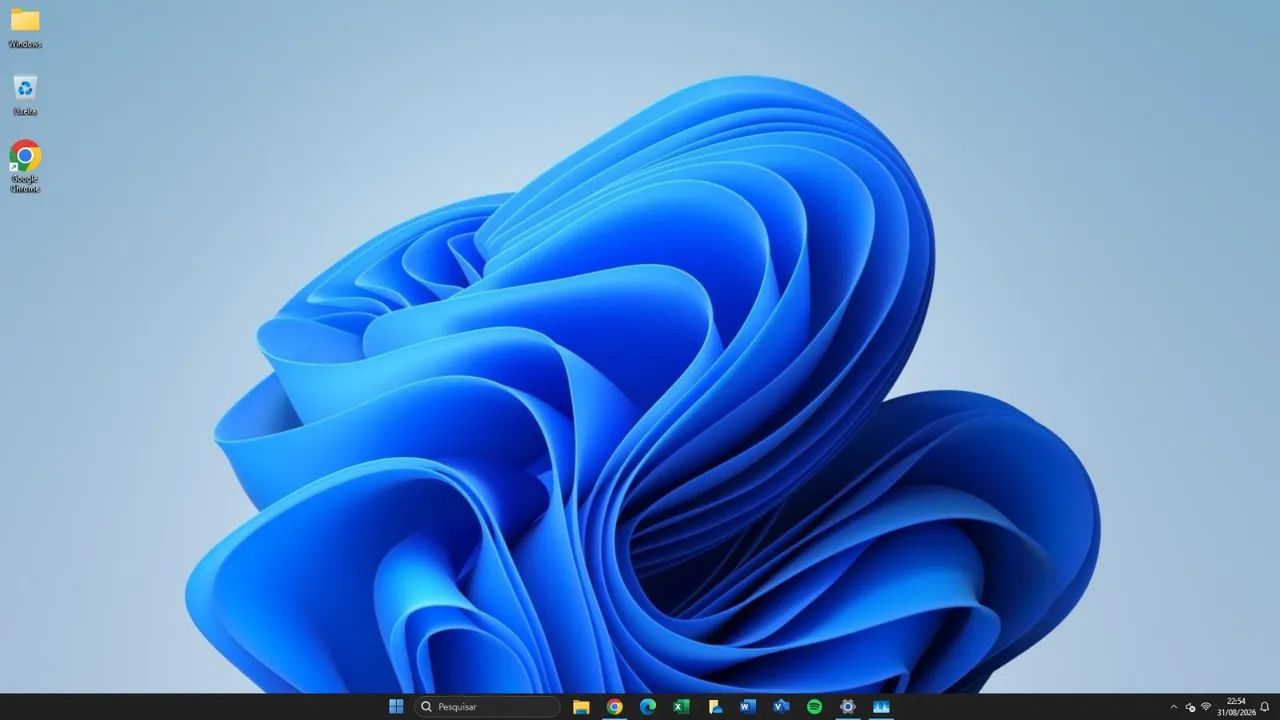Launch Spotify from the taskbar
The image size is (1280, 720).
tap(815, 707)
